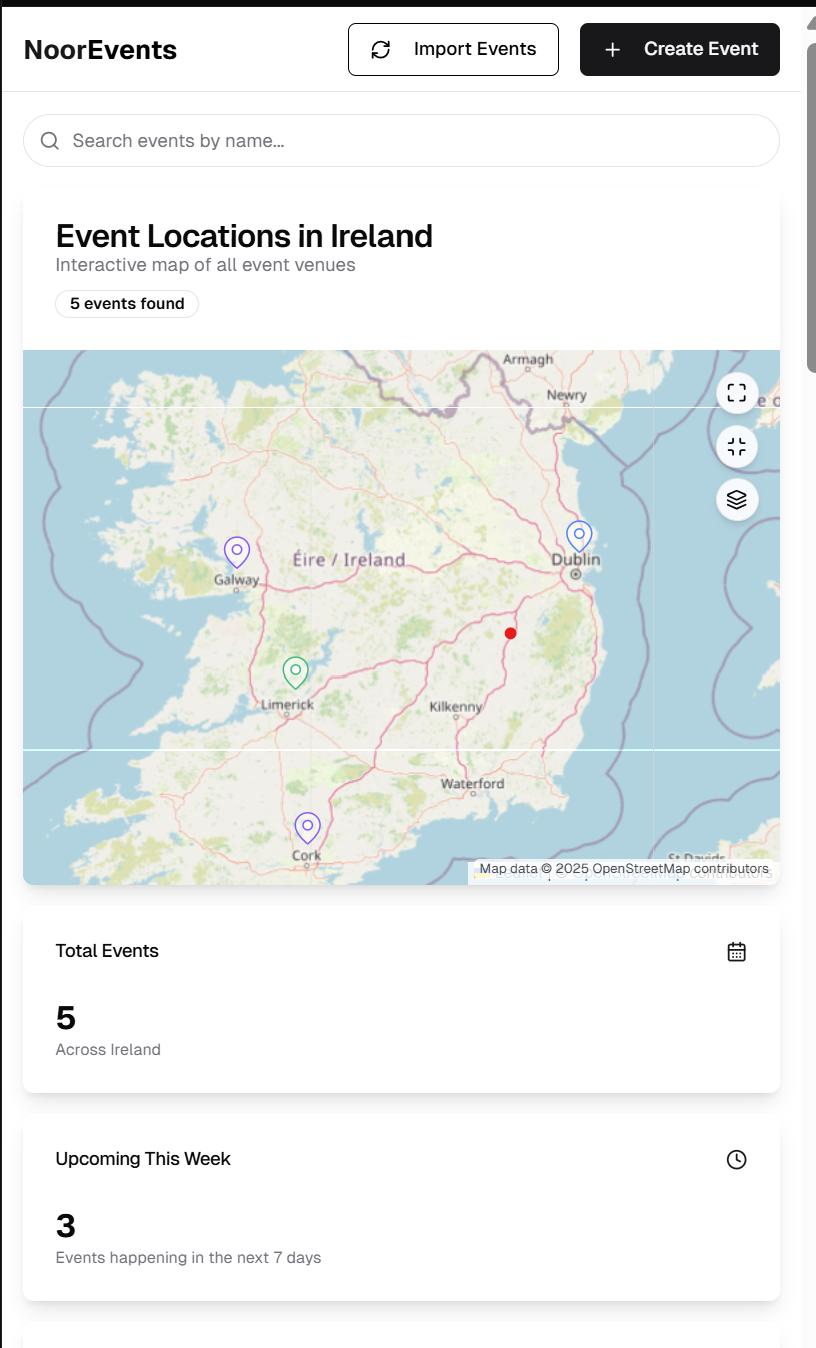Select the Dublin event pin
Screen dimensions: 816x1348
tap(579, 536)
